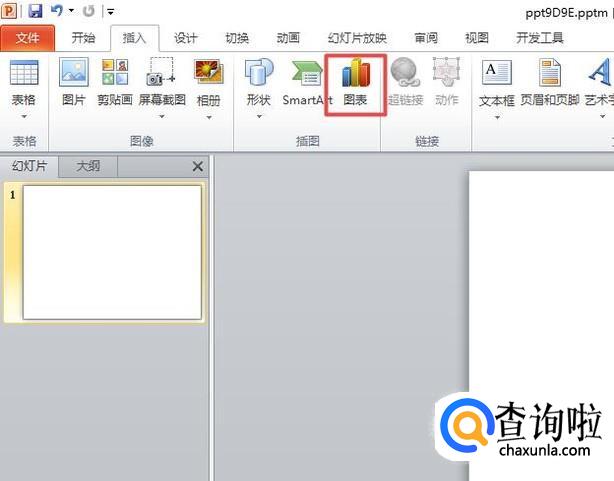Expand the 文本框 dropdown arrow
Viewport: 614px width, 481px height.
pos(497,117)
